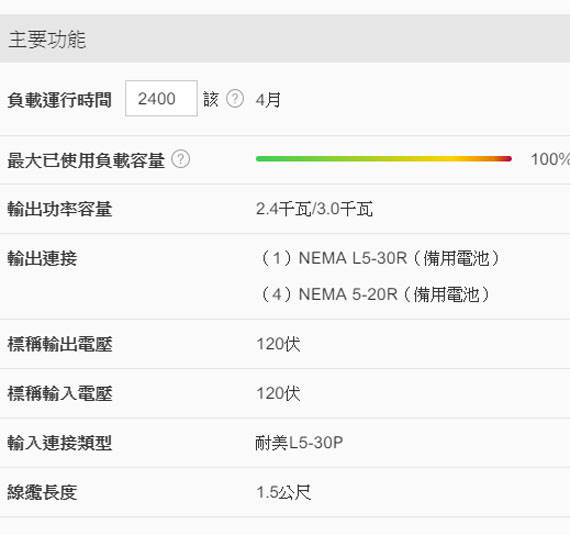The image size is (570, 535).
Task: Click the 耐美L5-30P input connection value
Action: pyautogui.click(x=299, y=443)
